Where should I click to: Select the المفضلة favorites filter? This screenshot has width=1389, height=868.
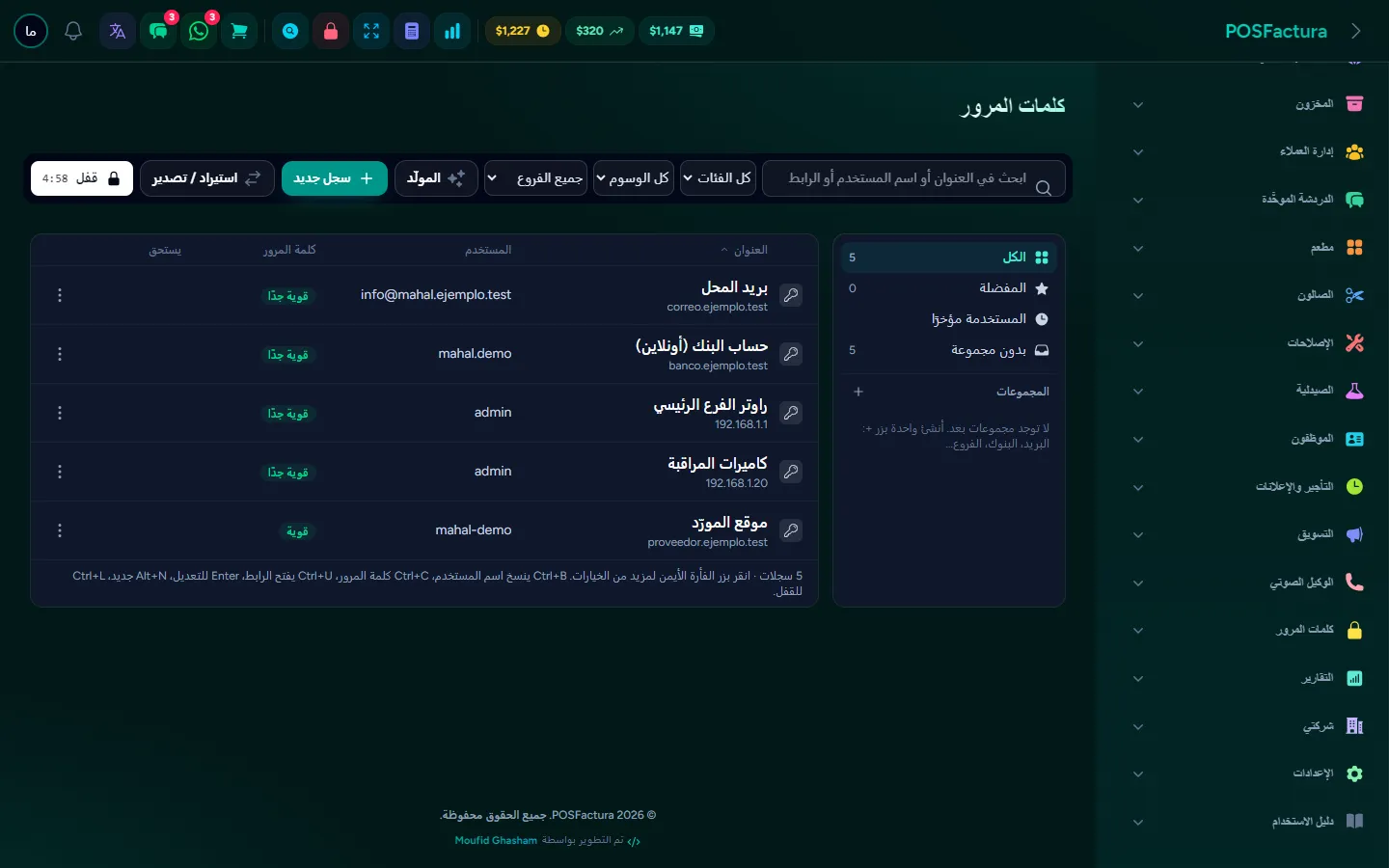(949, 288)
